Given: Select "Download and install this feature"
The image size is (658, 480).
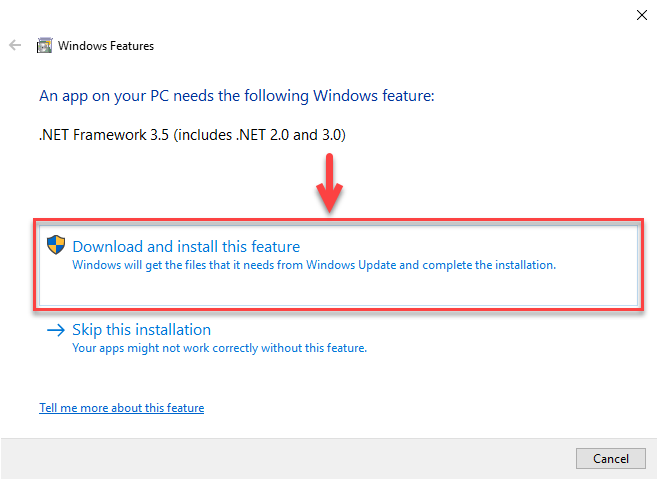Looking at the screenshot, I should (x=338, y=266).
